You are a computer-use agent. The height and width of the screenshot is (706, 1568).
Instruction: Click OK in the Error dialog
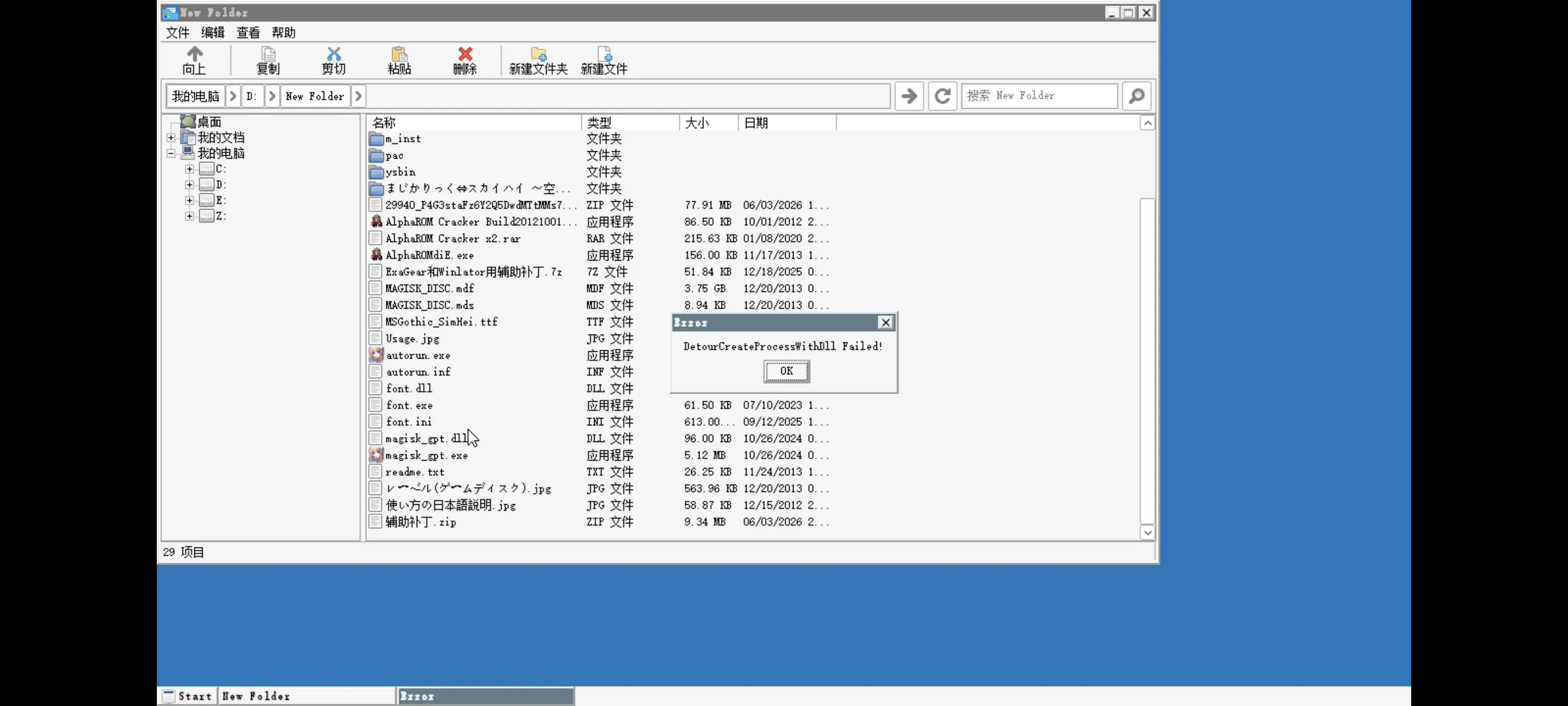786,371
